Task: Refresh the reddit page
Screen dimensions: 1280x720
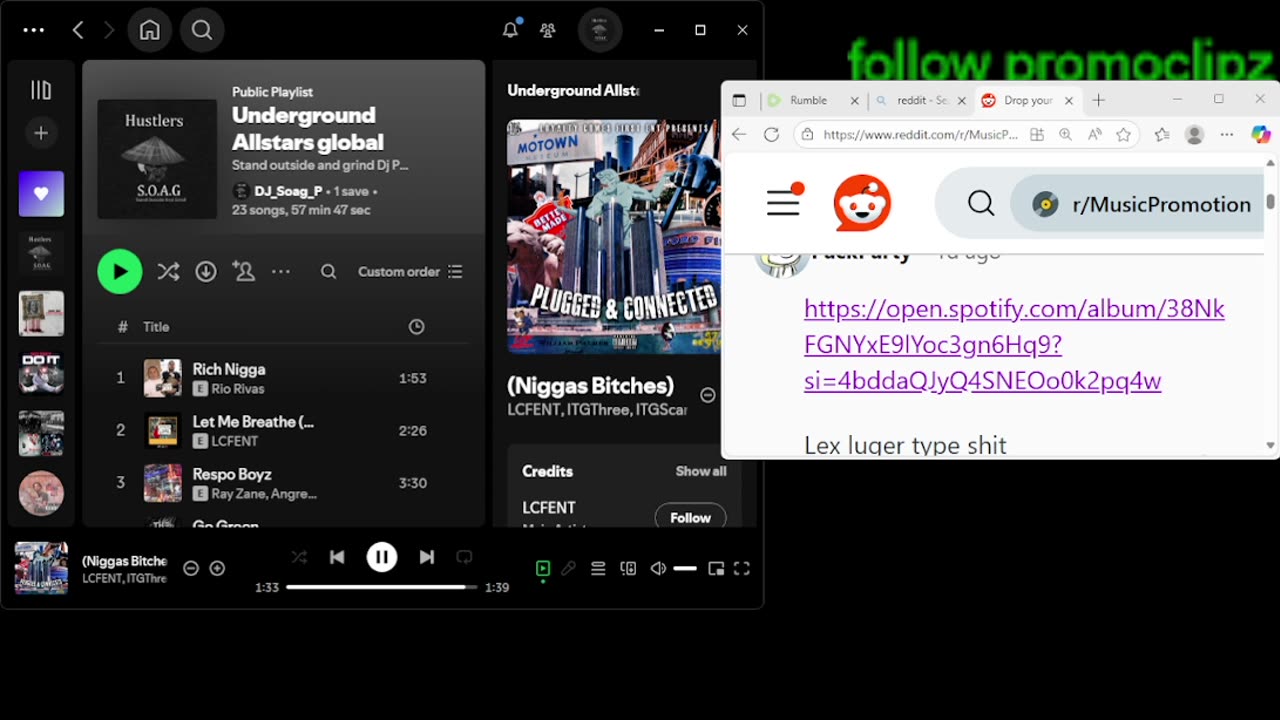Action: point(771,134)
